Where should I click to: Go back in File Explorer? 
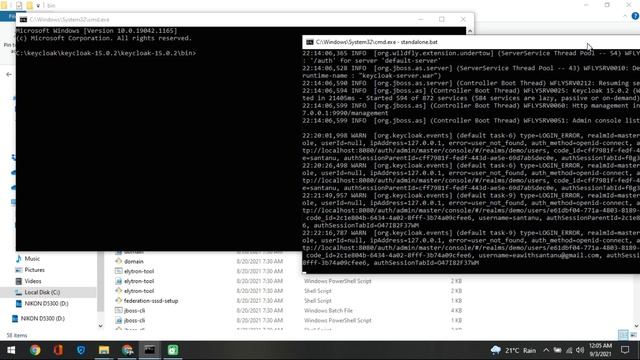(9, 74)
